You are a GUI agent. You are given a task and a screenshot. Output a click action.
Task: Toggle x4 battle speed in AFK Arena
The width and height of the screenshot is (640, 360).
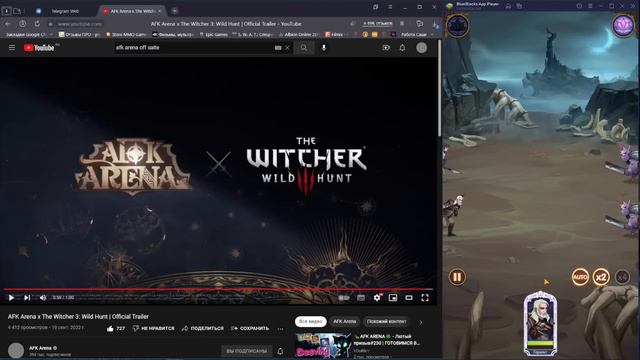[622, 277]
